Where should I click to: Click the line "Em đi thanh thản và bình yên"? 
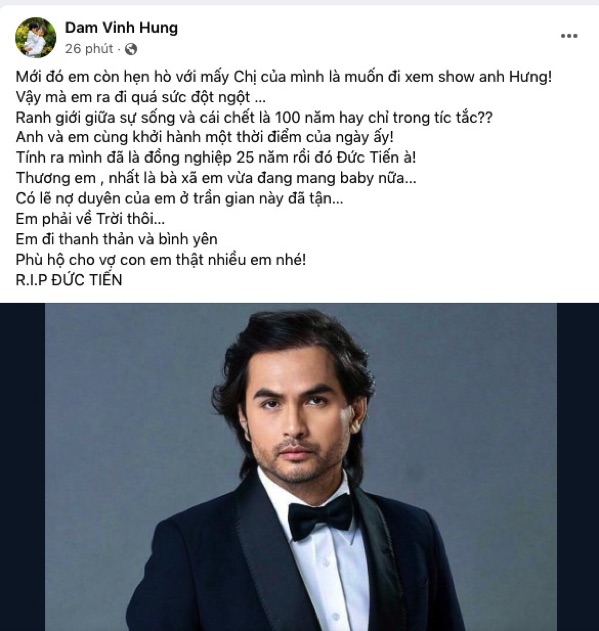[116, 239]
